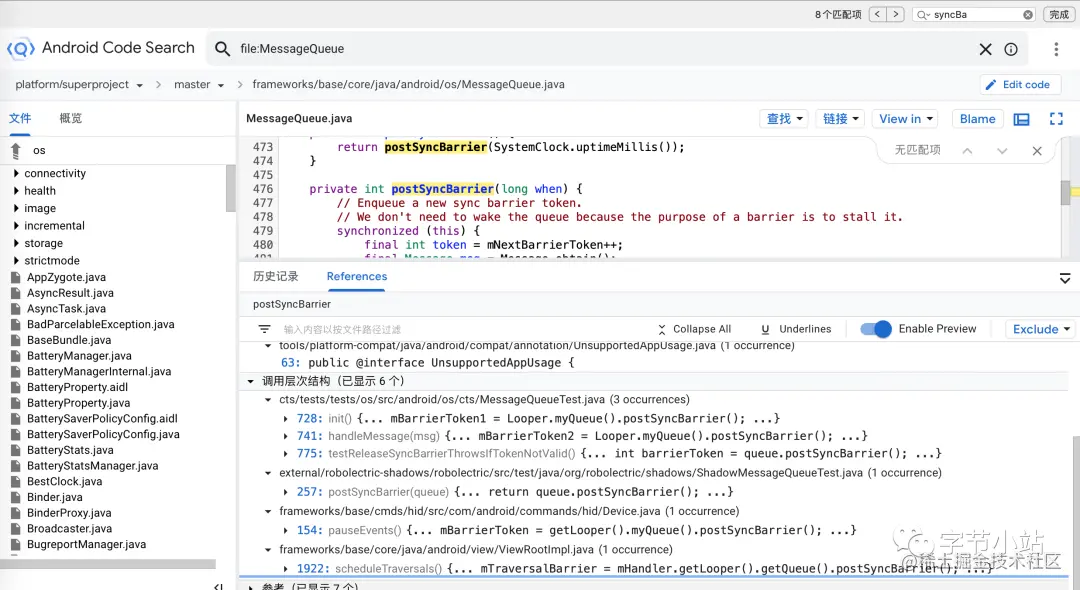
Task: Enter fullscreen with the expand icon
Action: click(x=1056, y=119)
